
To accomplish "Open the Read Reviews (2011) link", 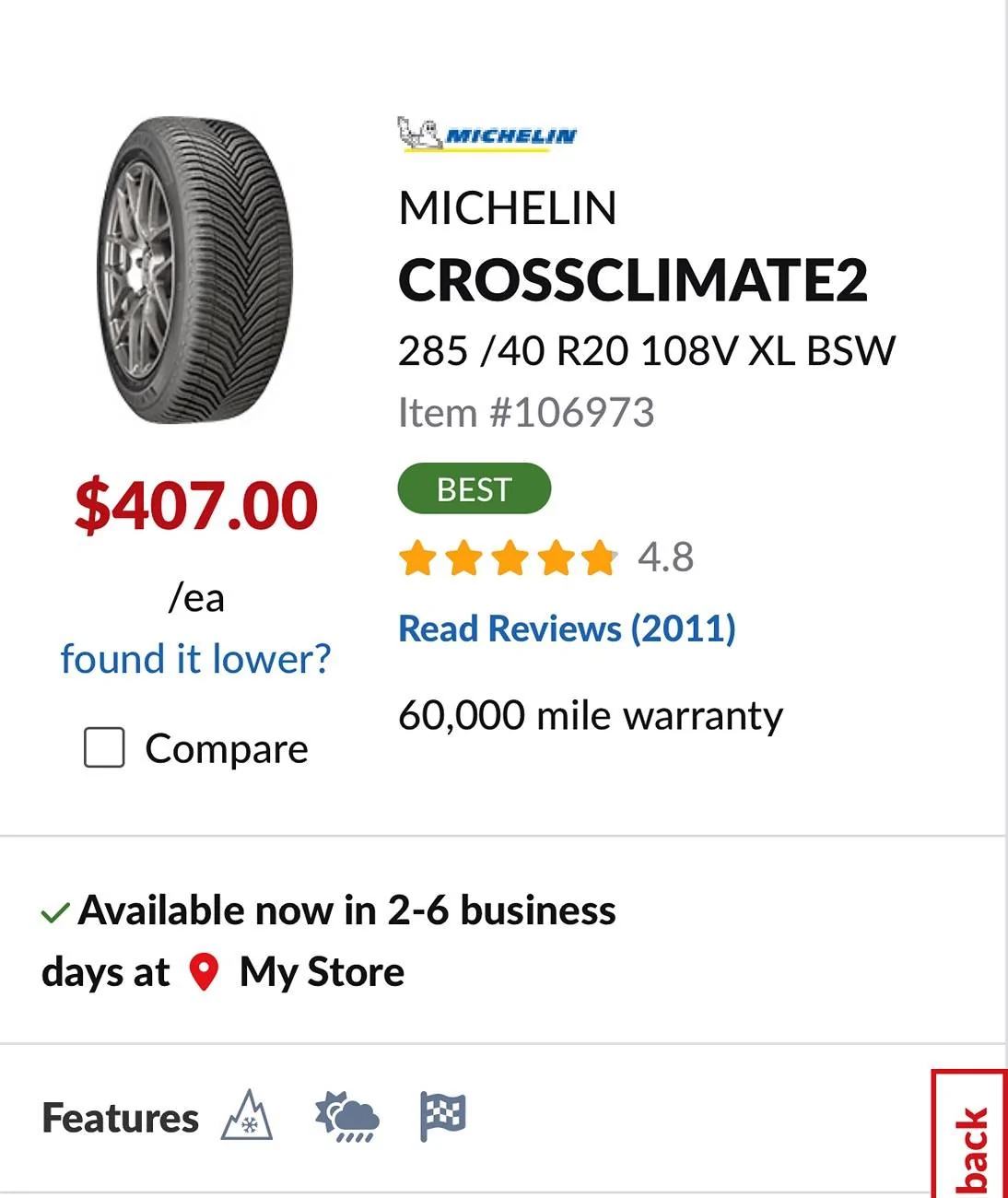I will (x=567, y=628).
